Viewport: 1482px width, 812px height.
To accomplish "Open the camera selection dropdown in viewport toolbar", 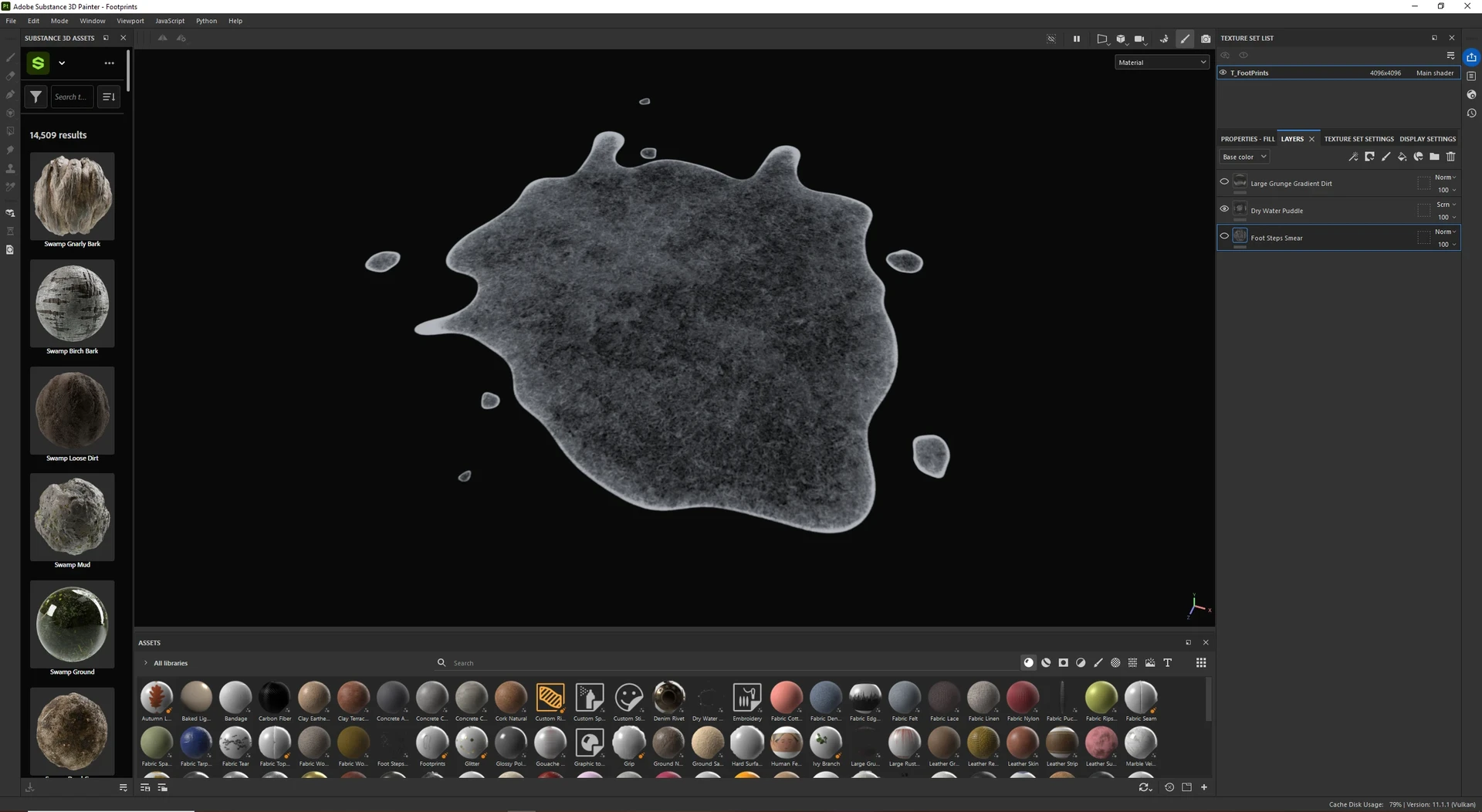I will [1140, 39].
